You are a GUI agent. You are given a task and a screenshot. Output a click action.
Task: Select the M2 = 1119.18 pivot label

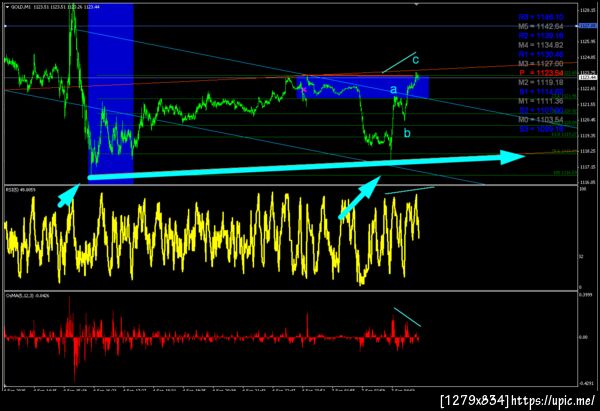click(x=541, y=82)
